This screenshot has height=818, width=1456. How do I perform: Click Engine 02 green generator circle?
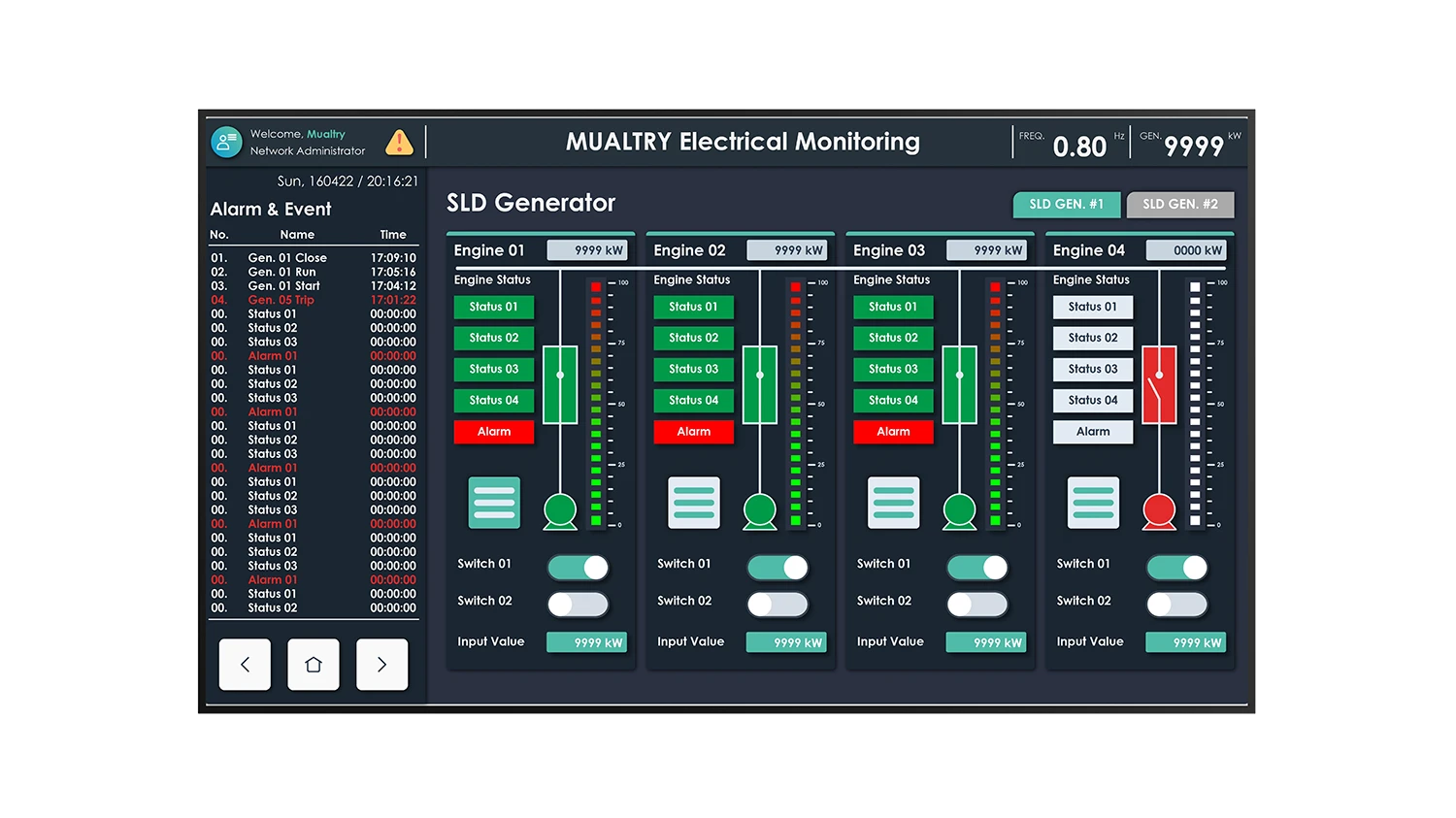coord(760,509)
